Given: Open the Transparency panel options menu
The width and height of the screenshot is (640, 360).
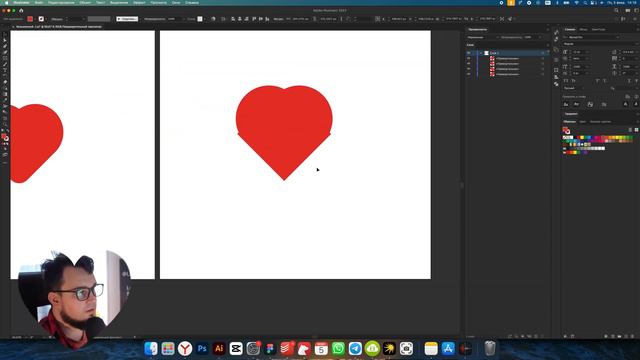Looking at the screenshot, I should pyautogui.click(x=548, y=29).
